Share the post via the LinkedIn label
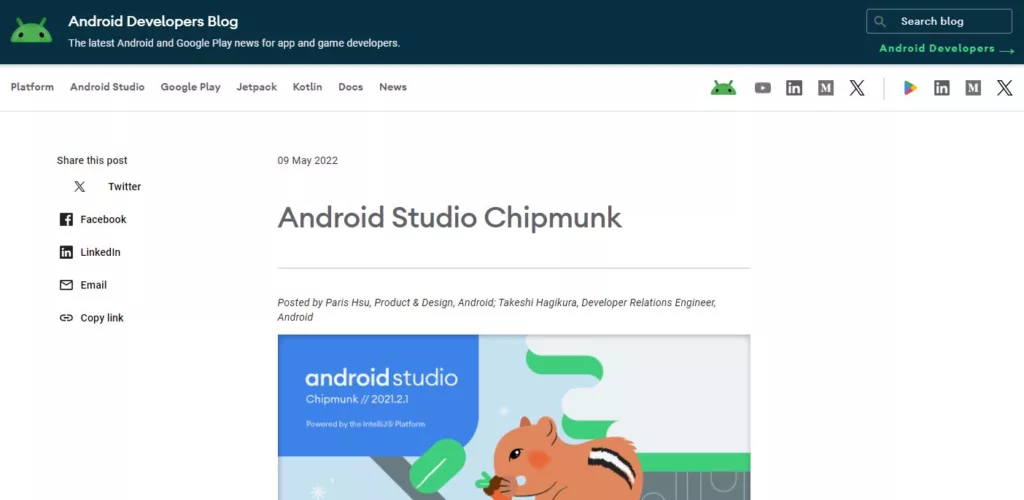 tap(101, 252)
